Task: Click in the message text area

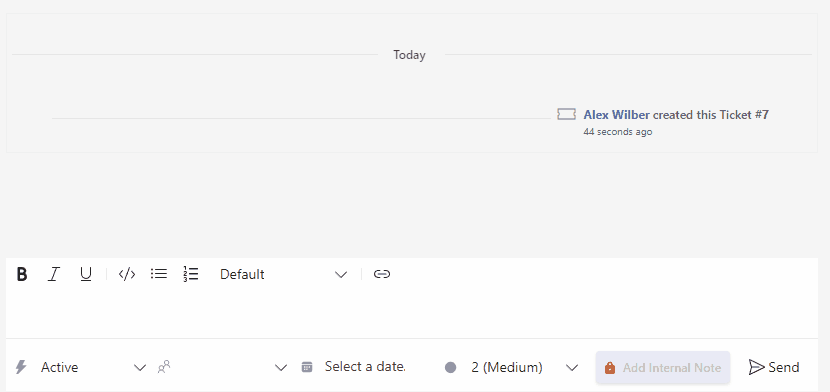Action: point(412,312)
